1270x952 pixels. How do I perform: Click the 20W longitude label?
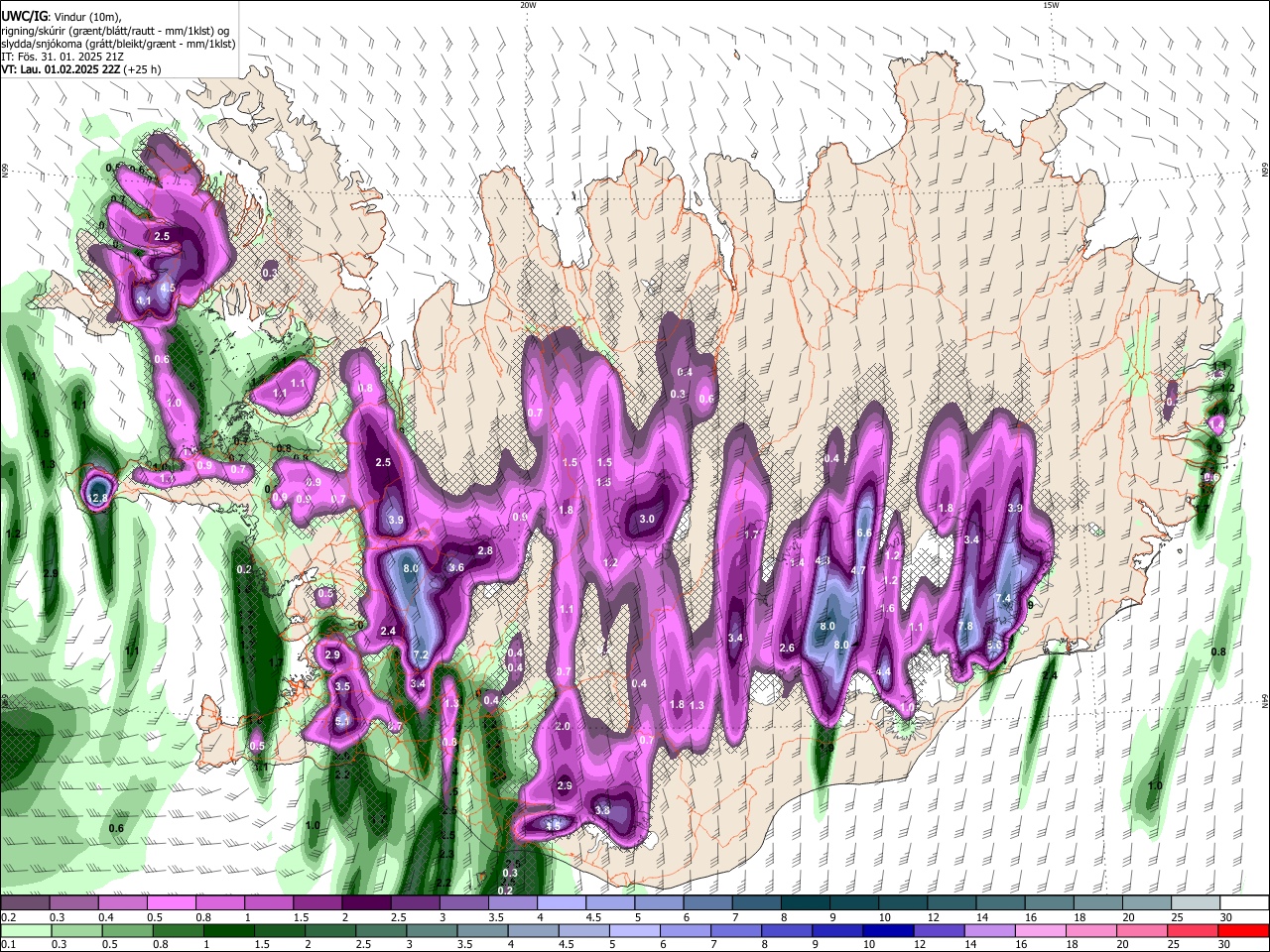tap(528, 5)
